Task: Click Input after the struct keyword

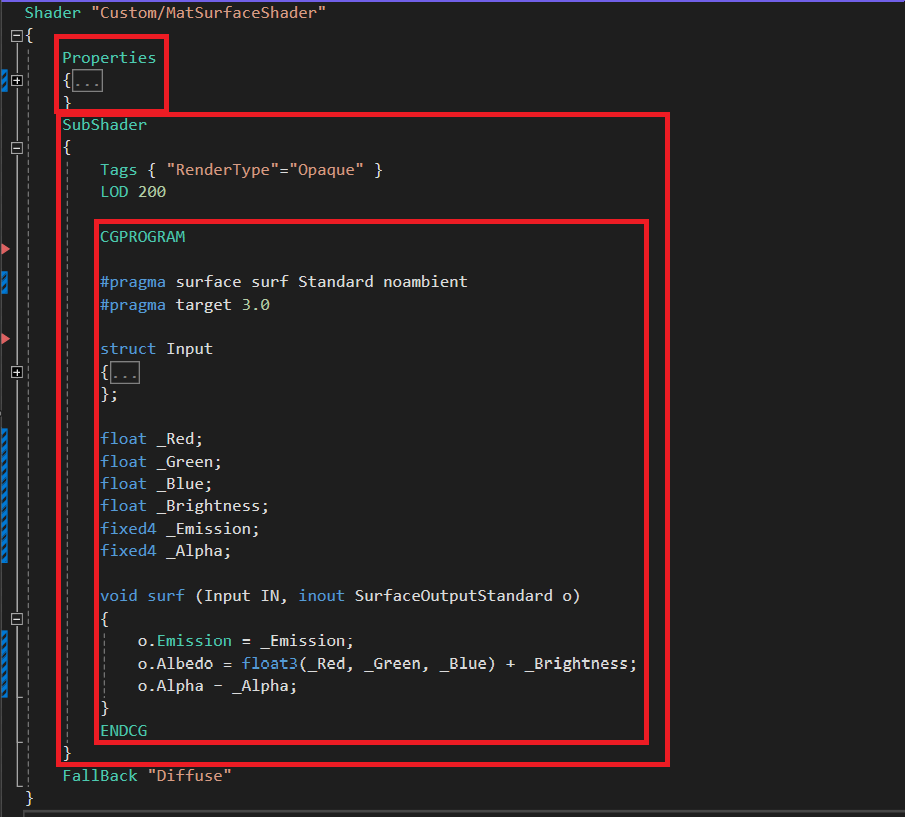Action: (x=189, y=349)
